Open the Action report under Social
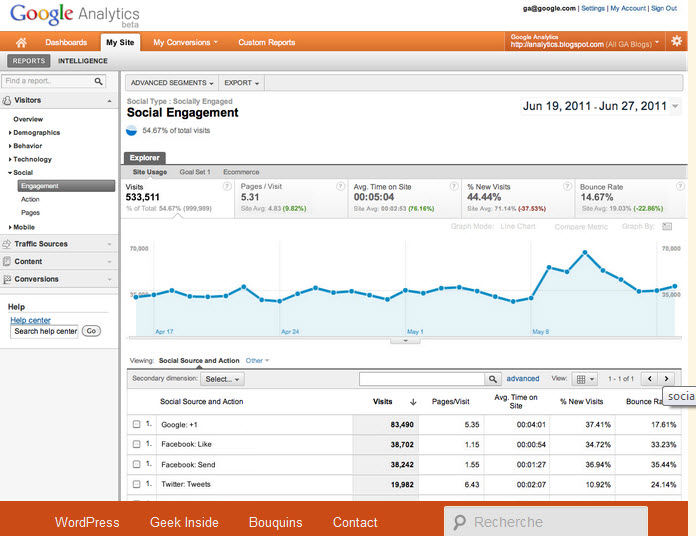 (30, 200)
